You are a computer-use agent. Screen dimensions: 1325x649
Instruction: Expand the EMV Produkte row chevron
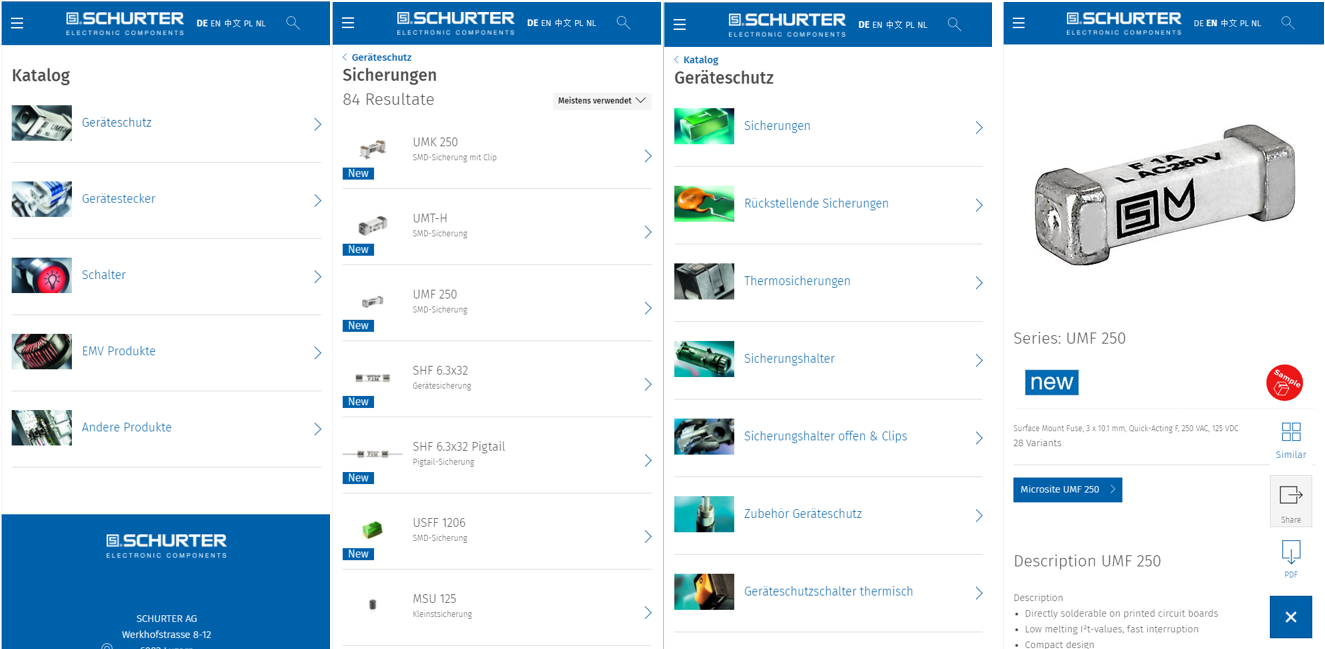click(318, 353)
